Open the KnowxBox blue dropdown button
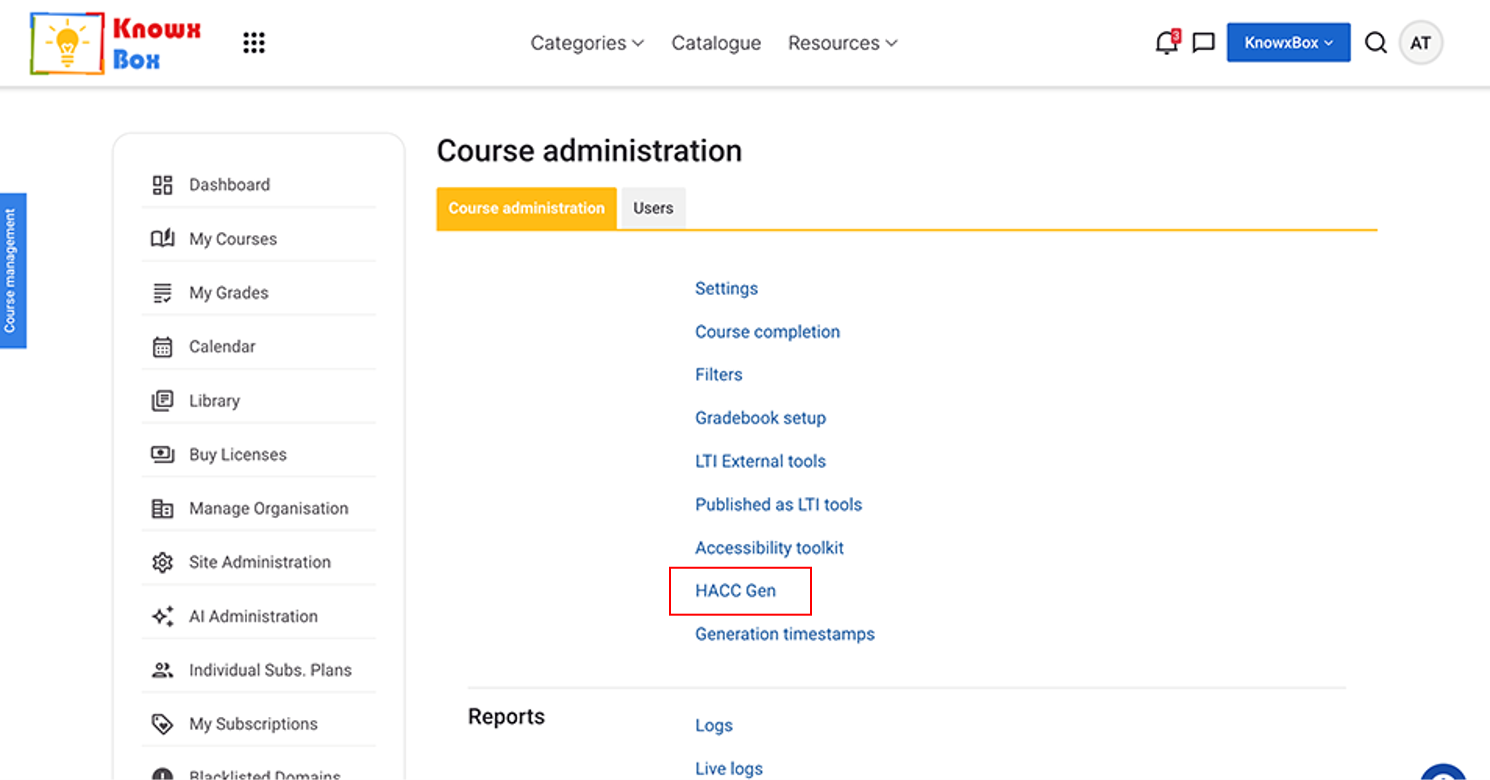 coord(1288,43)
